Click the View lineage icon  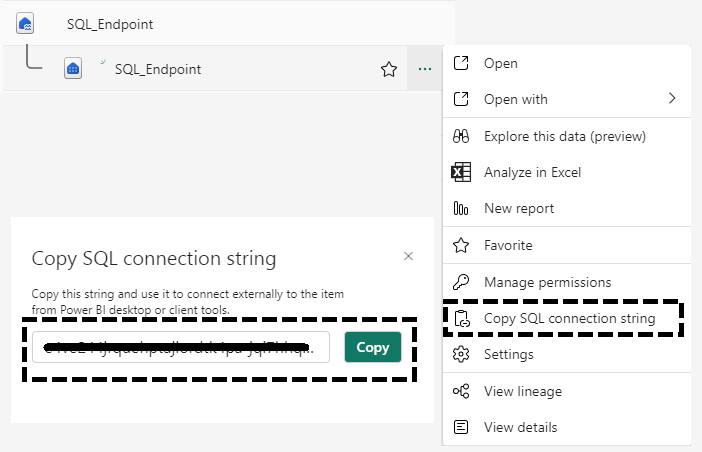[461, 391]
